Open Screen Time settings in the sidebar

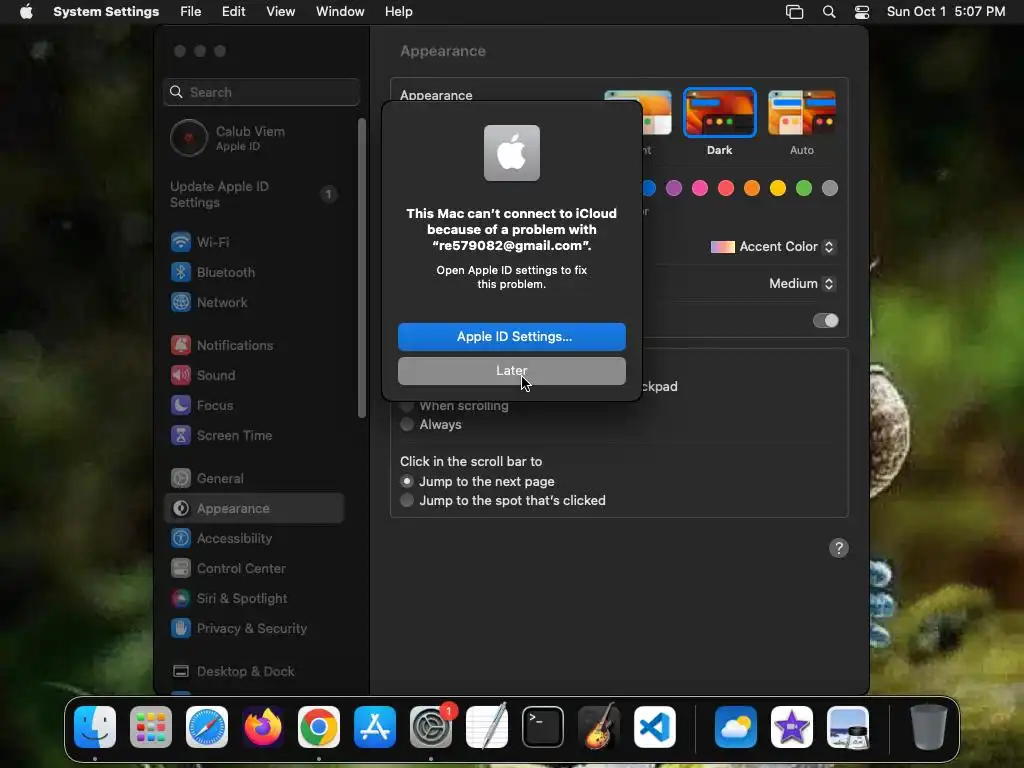tap(254, 436)
